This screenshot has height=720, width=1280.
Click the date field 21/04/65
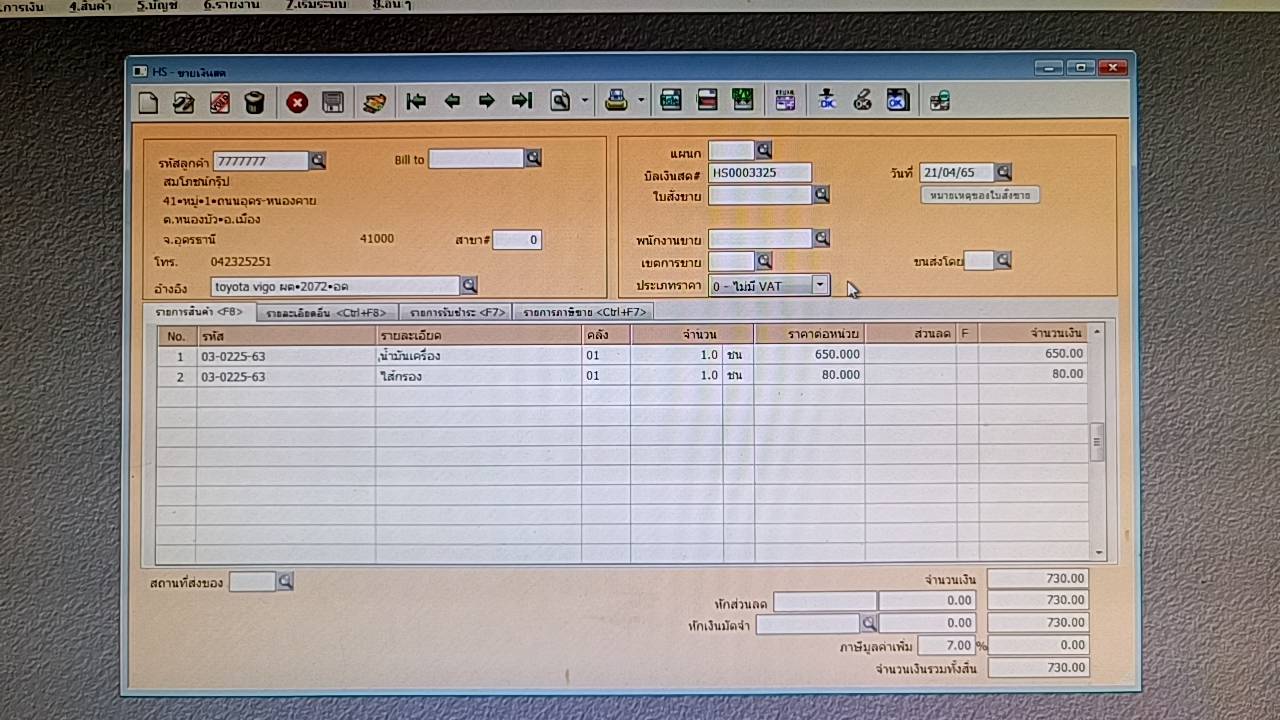click(957, 172)
